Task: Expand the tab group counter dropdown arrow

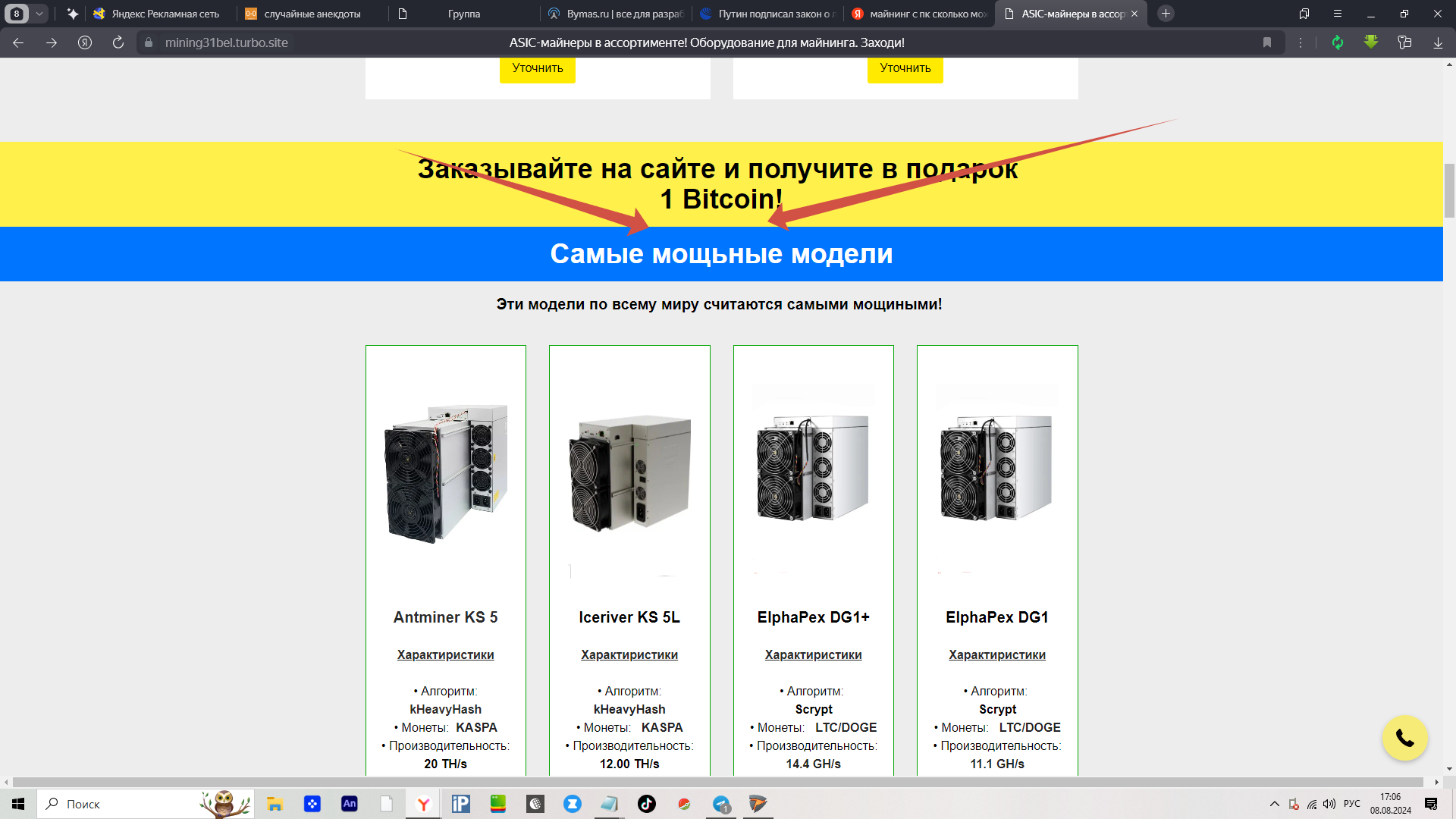Action: tap(39, 14)
